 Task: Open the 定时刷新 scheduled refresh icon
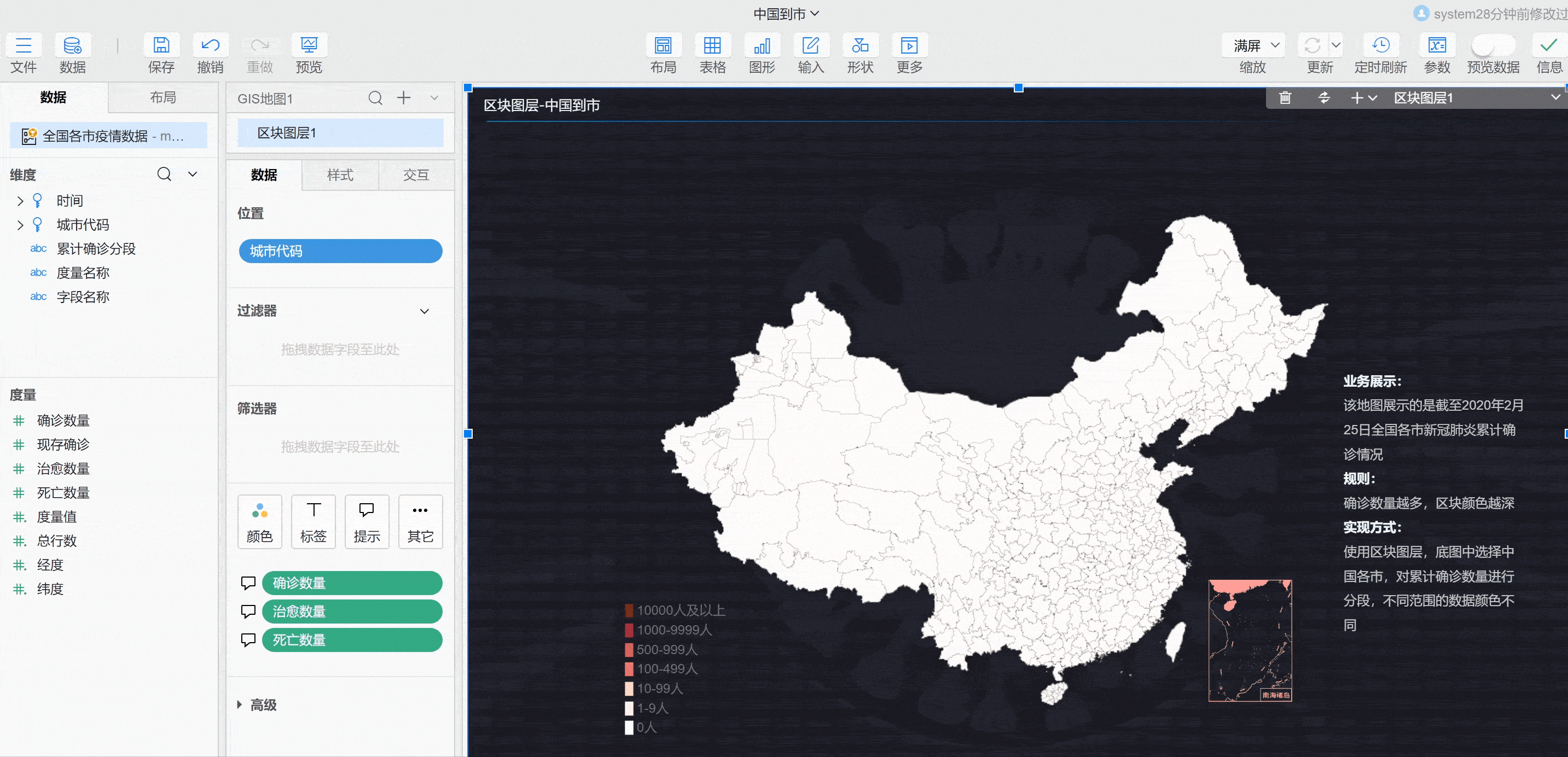1380,45
